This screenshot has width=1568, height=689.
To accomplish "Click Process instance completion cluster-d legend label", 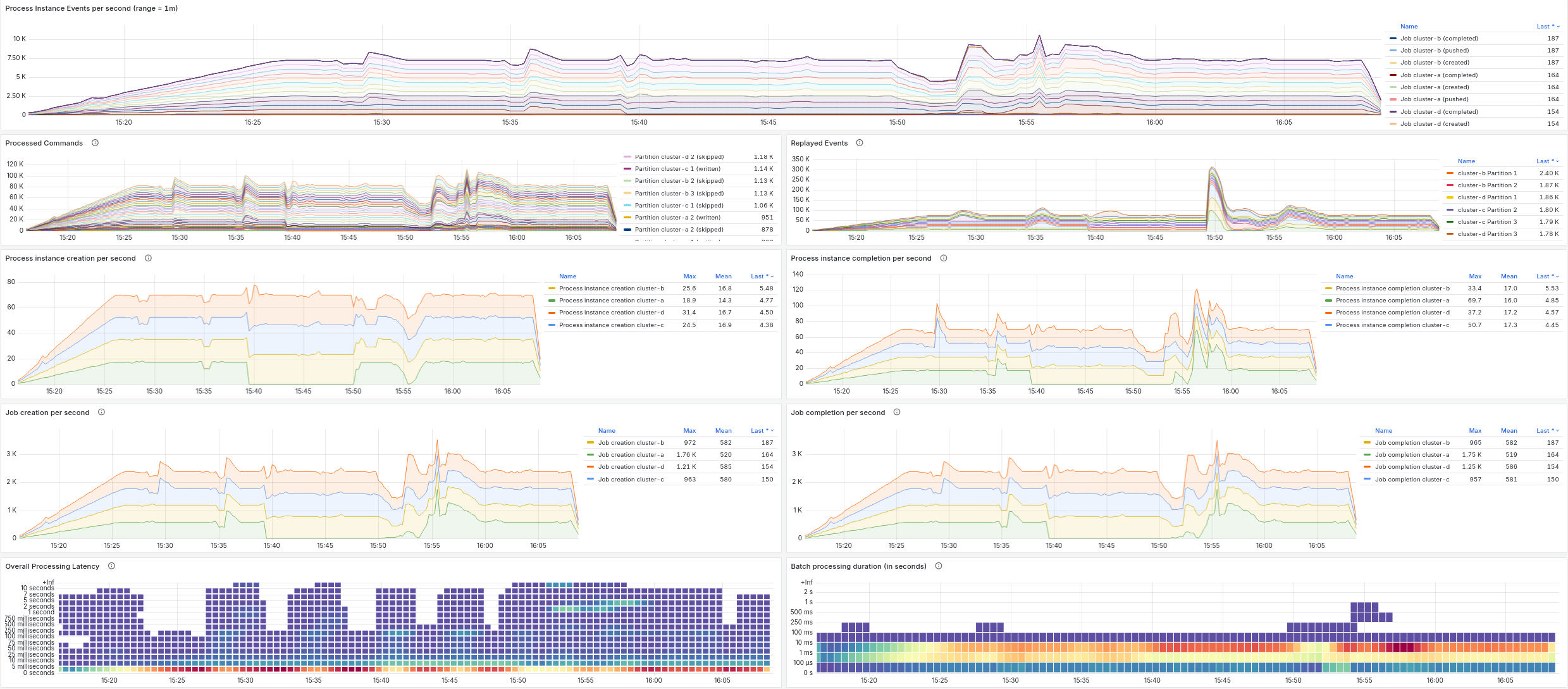I will [1393, 313].
